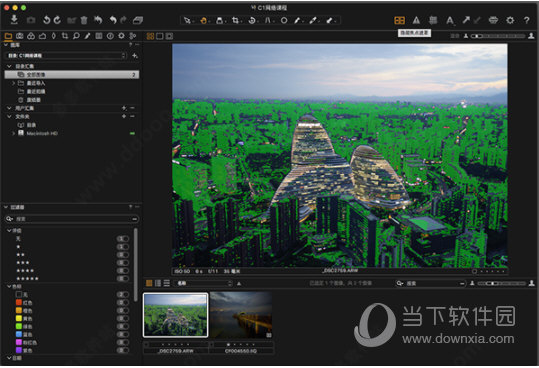Toggle the blue (蓝色) color tag filter
The width and height of the screenshot is (539, 368).
pos(123,334)
